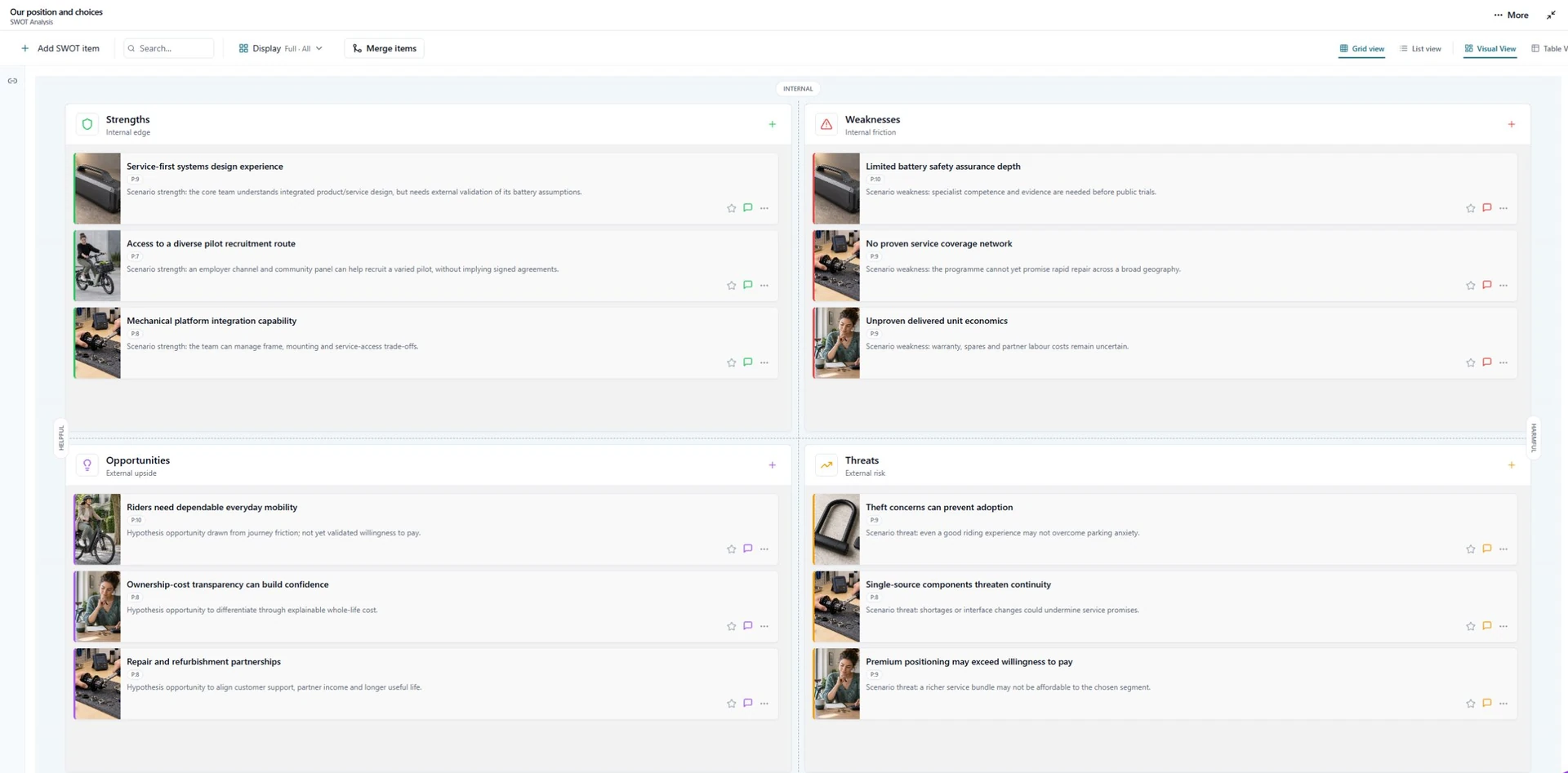
Task: Open options for Premium positioning may exceed willingness to pay
Action: tap(1503, 704)
